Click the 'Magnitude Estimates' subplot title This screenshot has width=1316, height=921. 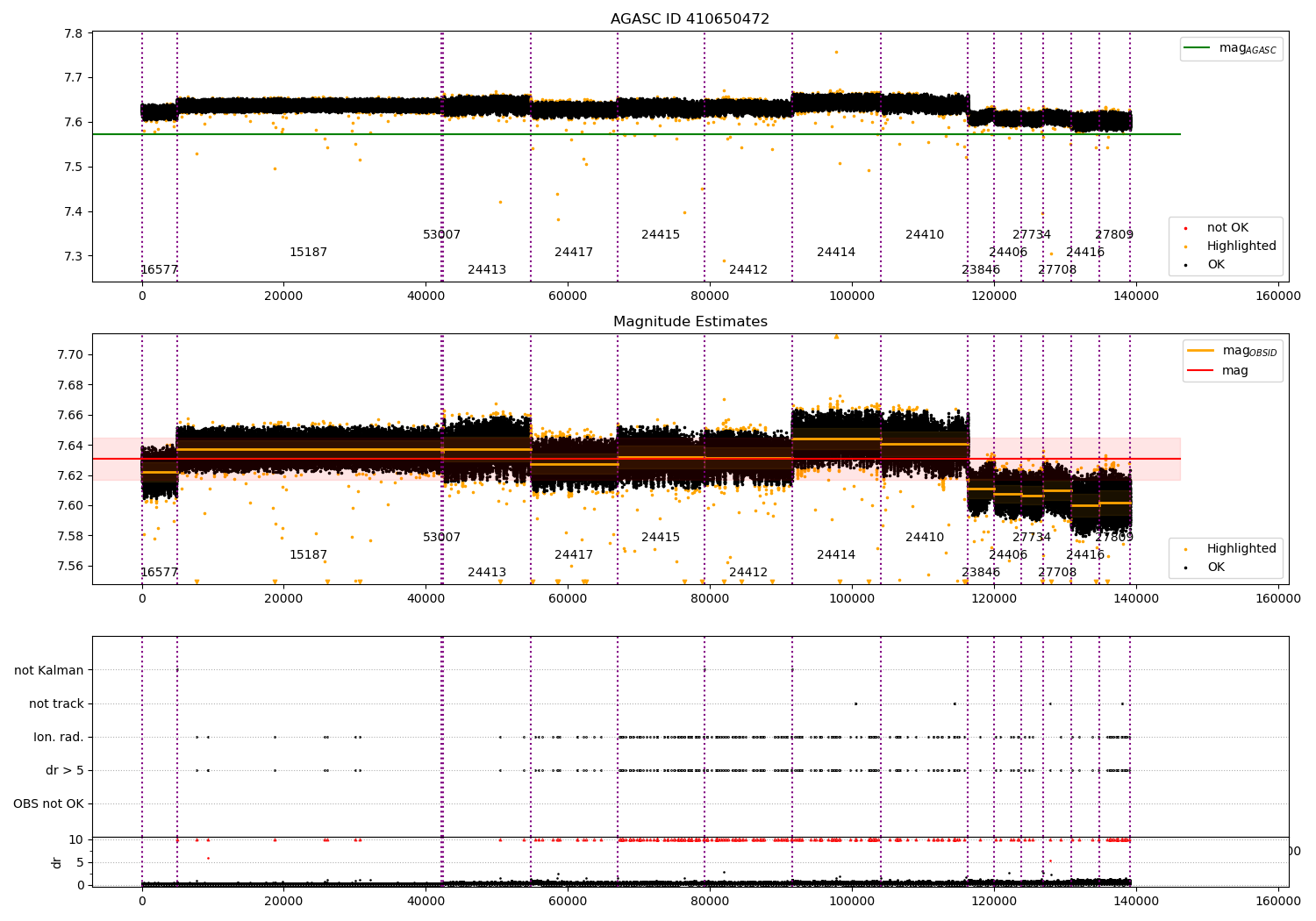coord(690,322)
